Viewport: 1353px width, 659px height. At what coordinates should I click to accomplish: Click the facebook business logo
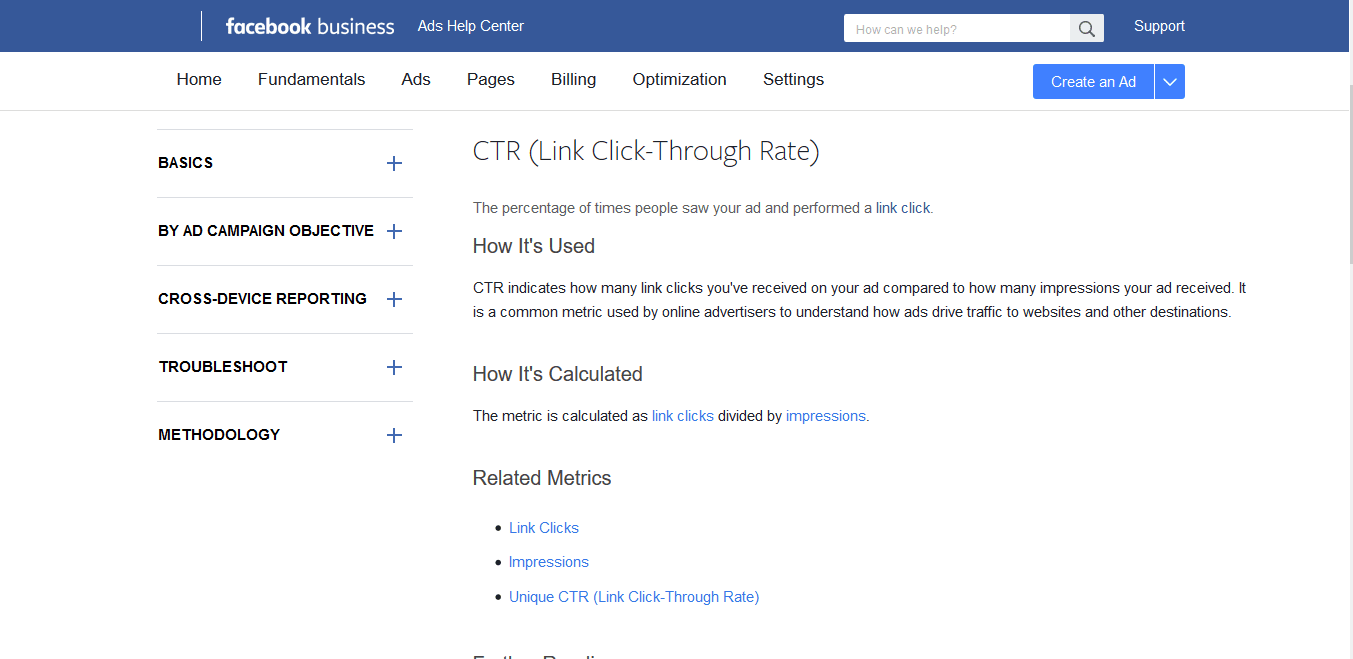point(310,26)
